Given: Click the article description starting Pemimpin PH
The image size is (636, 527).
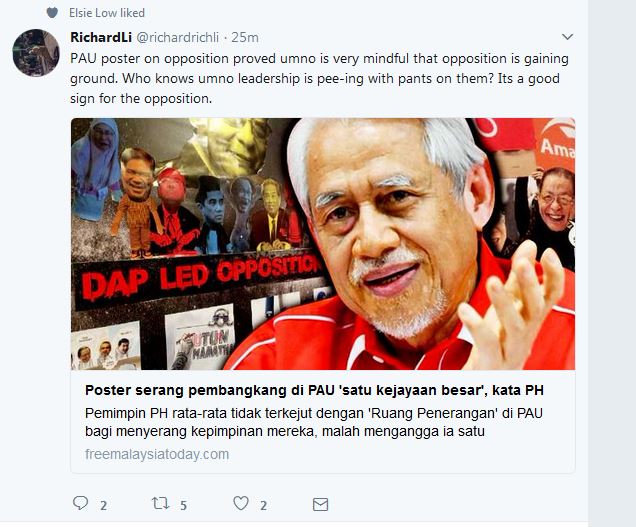Looking at the screenshot, I should click(314, 422).
